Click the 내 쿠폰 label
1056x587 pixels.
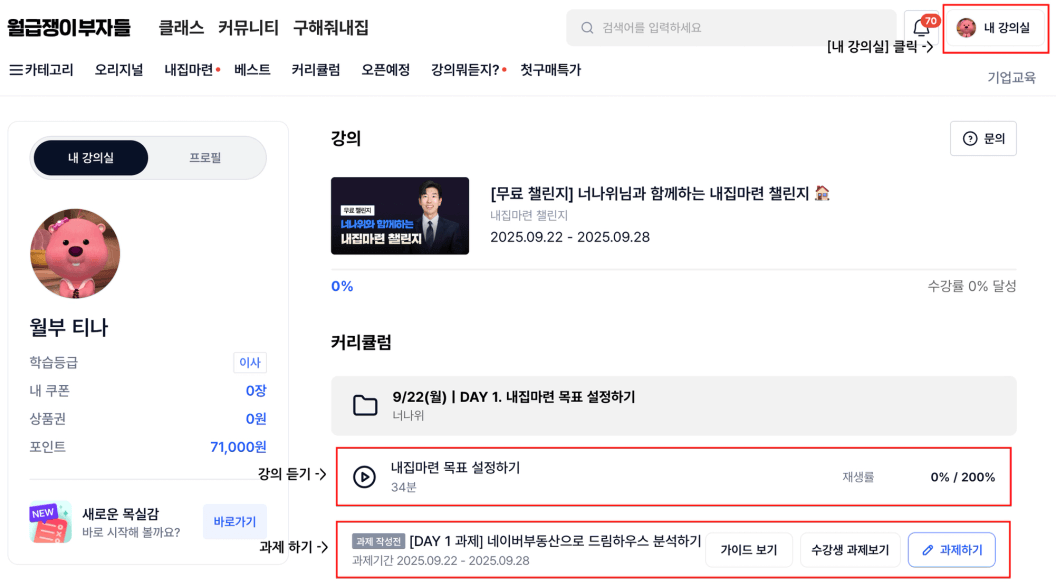point(49,390)
